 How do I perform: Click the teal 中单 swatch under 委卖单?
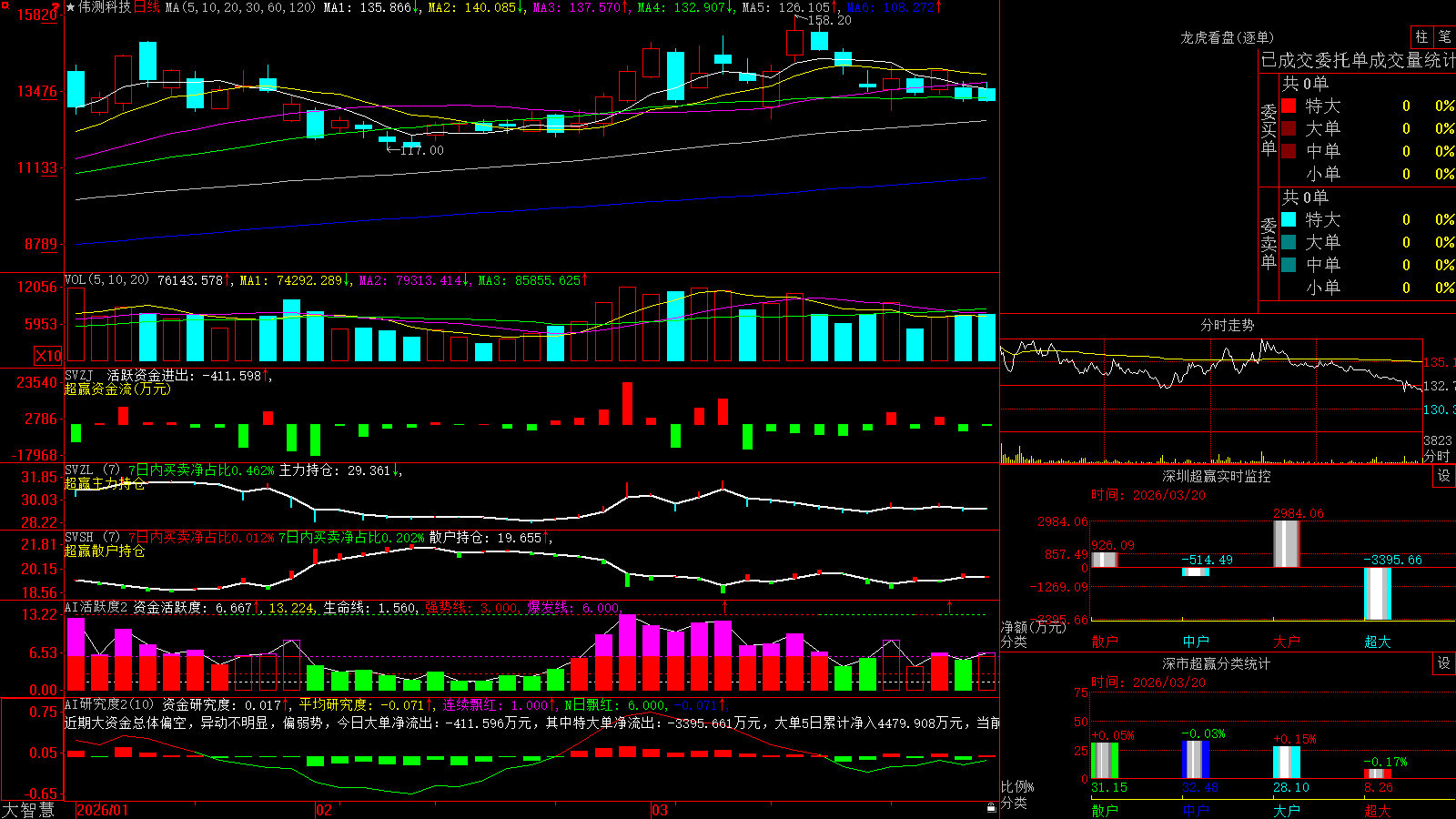point(1289,265)
